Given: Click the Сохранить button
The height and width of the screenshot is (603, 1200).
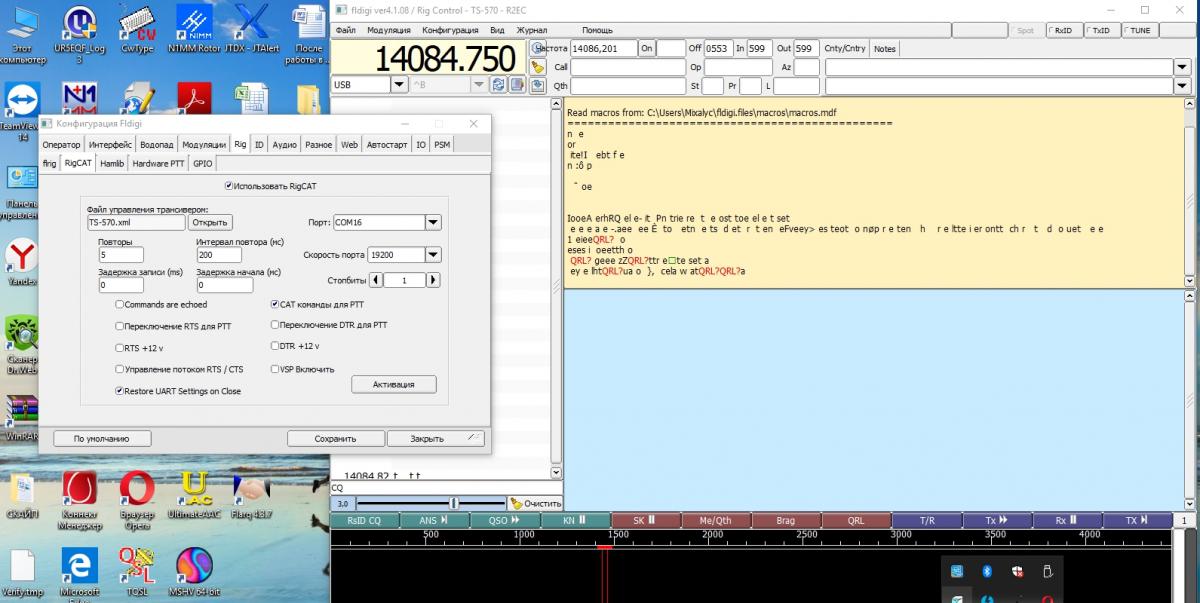Looking at the screenshot, I should [335, 438].
